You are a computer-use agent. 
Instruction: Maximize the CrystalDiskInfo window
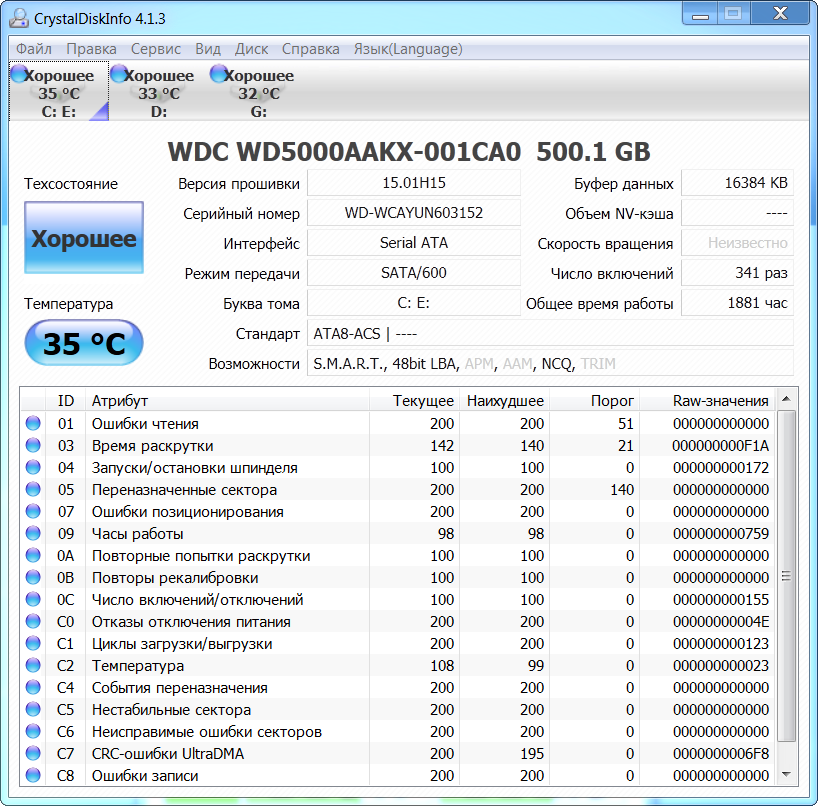point(734,14)
